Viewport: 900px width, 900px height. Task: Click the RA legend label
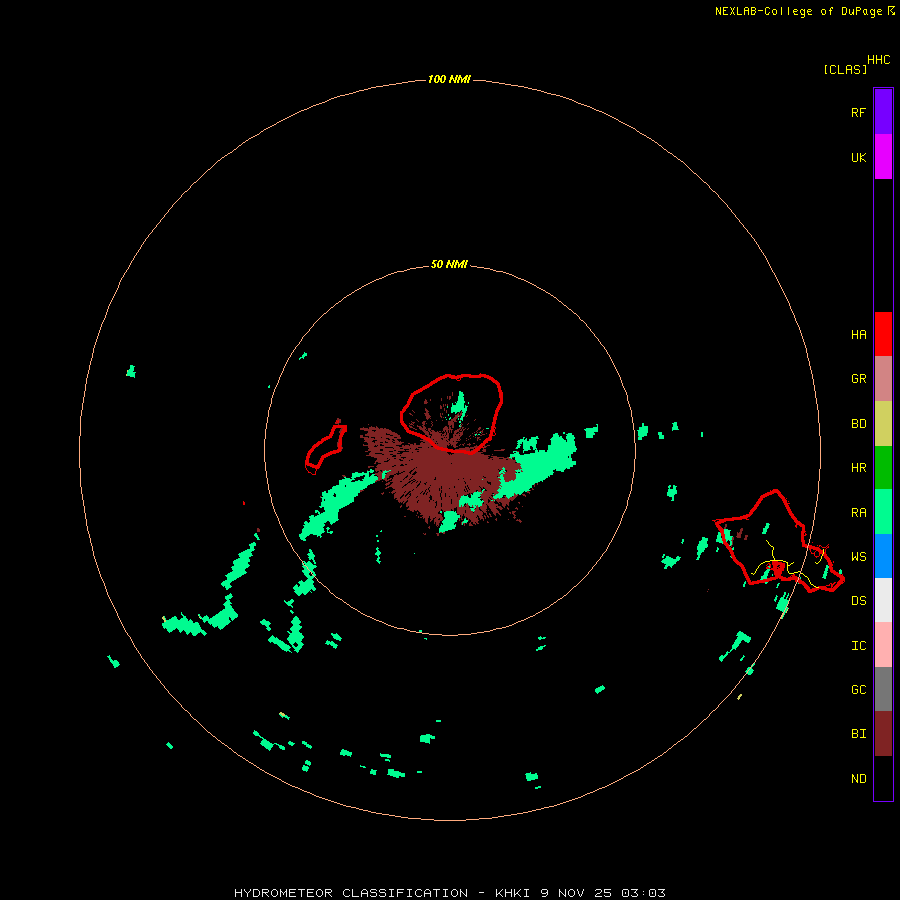(858, 513)
